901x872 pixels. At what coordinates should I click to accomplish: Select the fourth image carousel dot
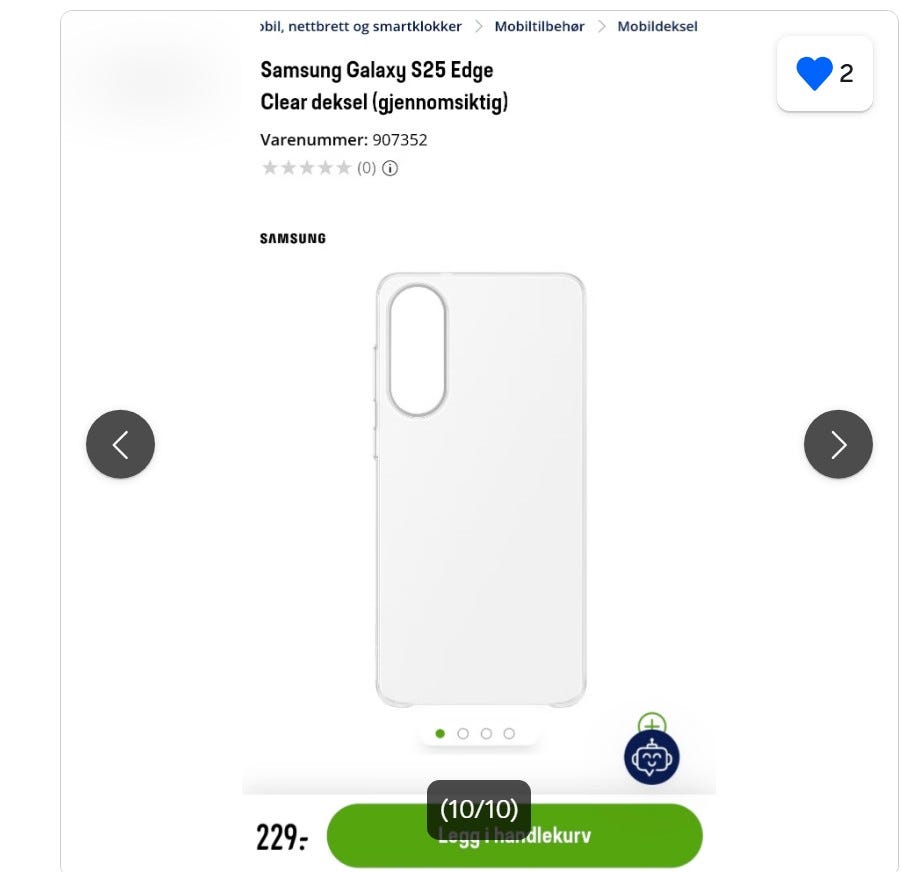[x=509, y=734]
